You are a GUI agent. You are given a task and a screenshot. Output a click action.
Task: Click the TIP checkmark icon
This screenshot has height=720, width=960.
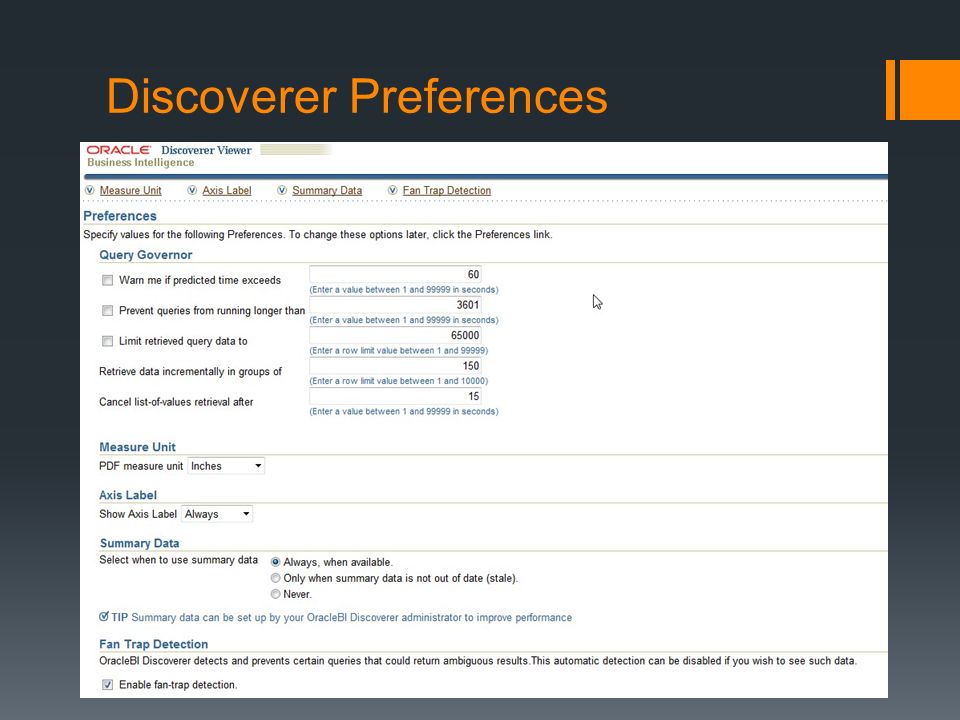[104, 617]
